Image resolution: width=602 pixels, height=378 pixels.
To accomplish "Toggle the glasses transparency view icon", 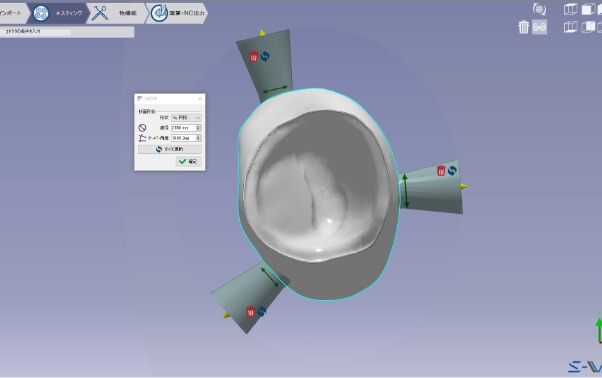I will [539, 27].
